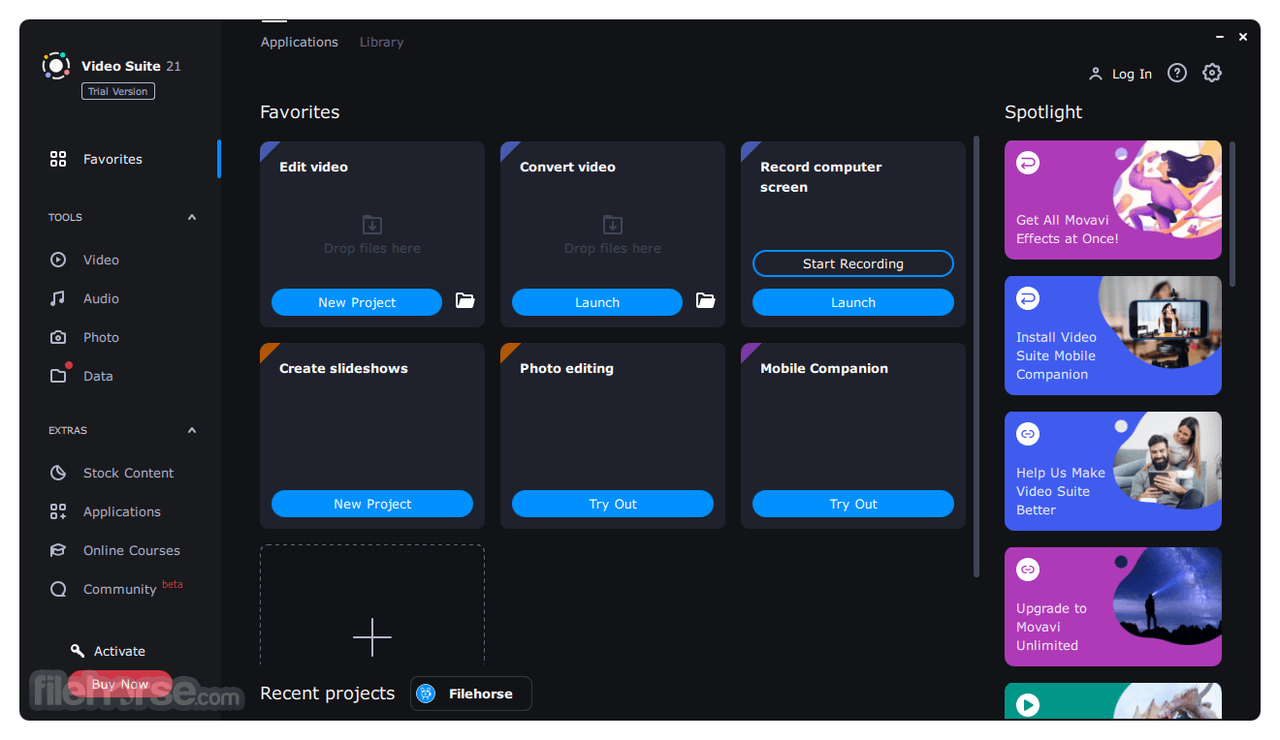Open the settings gear
1280x740 pixels.
click(x=1212, y=72)
